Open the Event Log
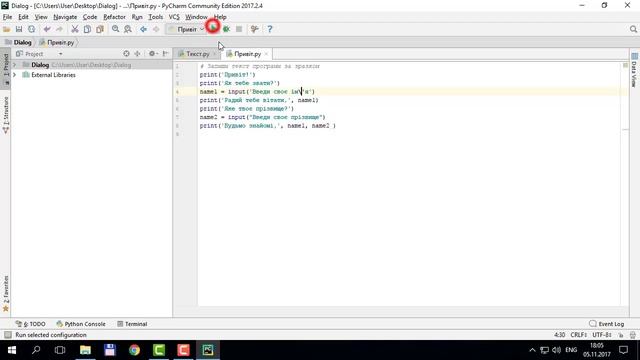This screenshot has width=640, height=360. 607,324
